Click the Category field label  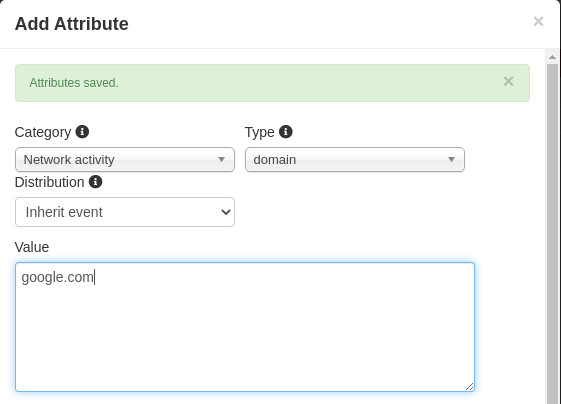[x=43, y=132]
